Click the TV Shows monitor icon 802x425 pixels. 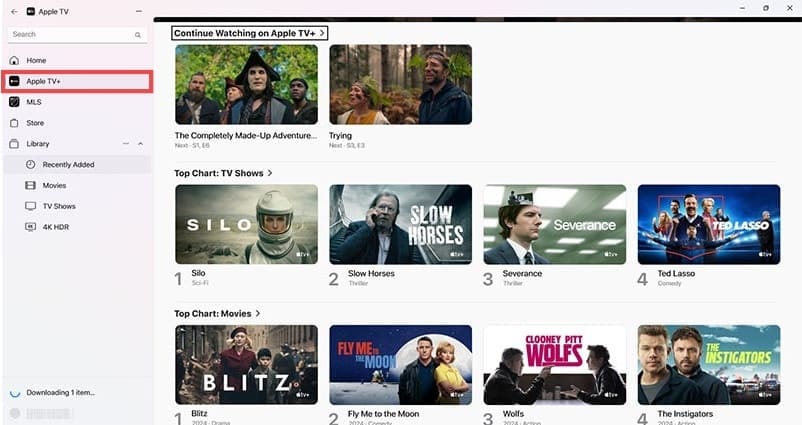pyautogui.click(x=31, y=206)
